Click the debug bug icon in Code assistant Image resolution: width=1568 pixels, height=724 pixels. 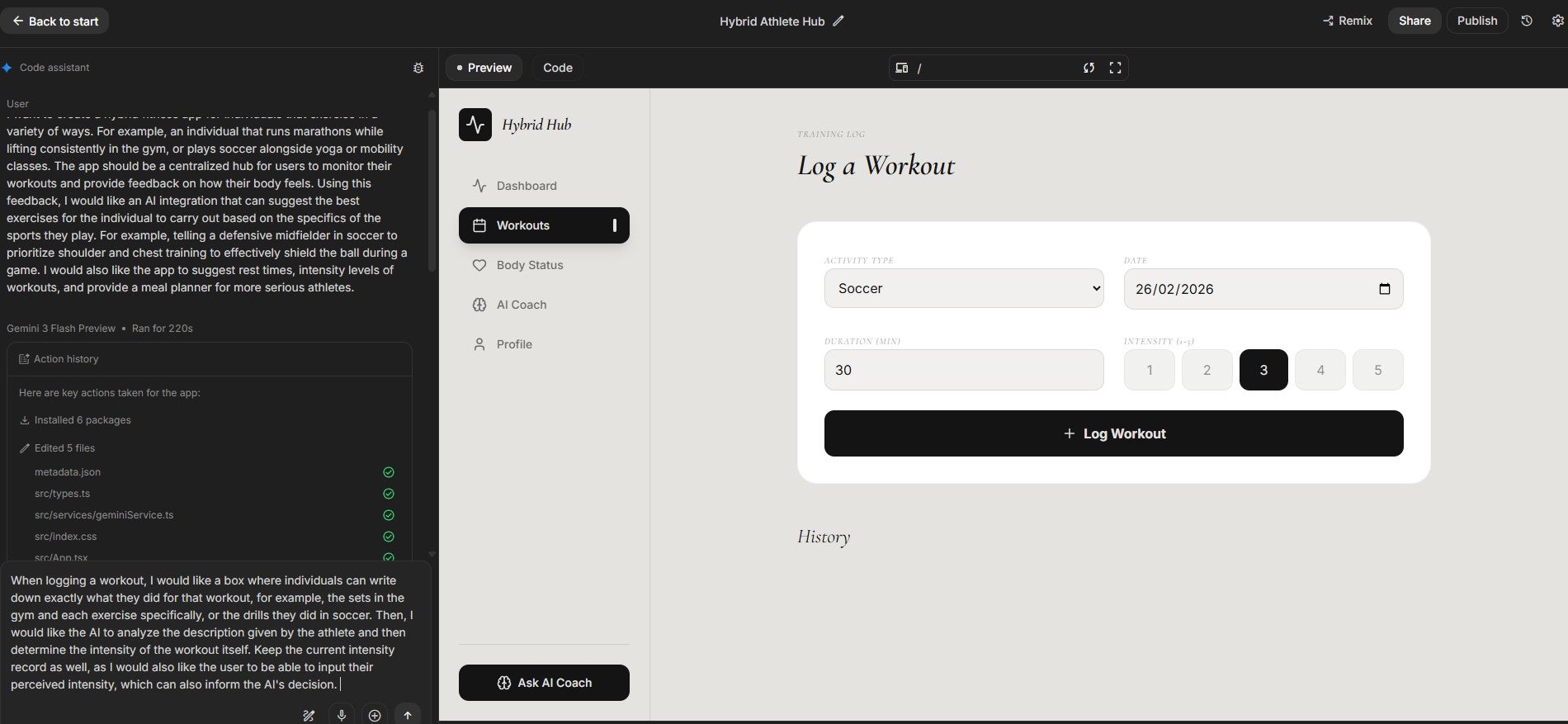coord(418,68)
